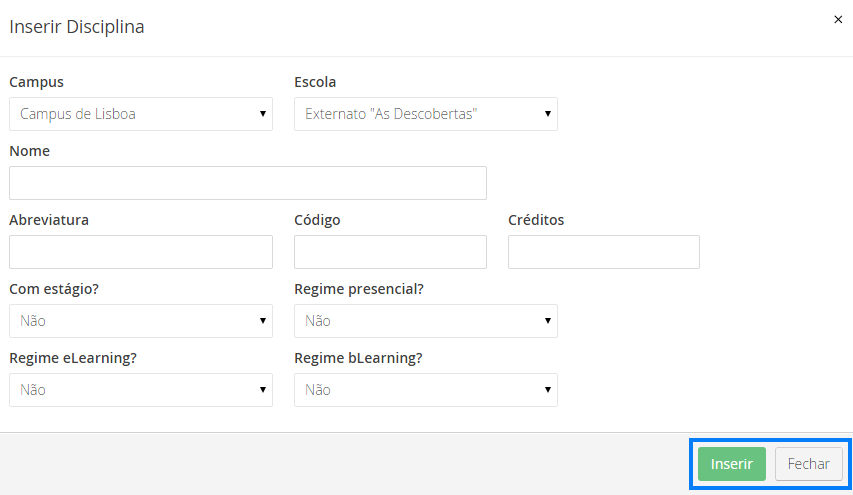Click the Campus field label

coord(36,82)
